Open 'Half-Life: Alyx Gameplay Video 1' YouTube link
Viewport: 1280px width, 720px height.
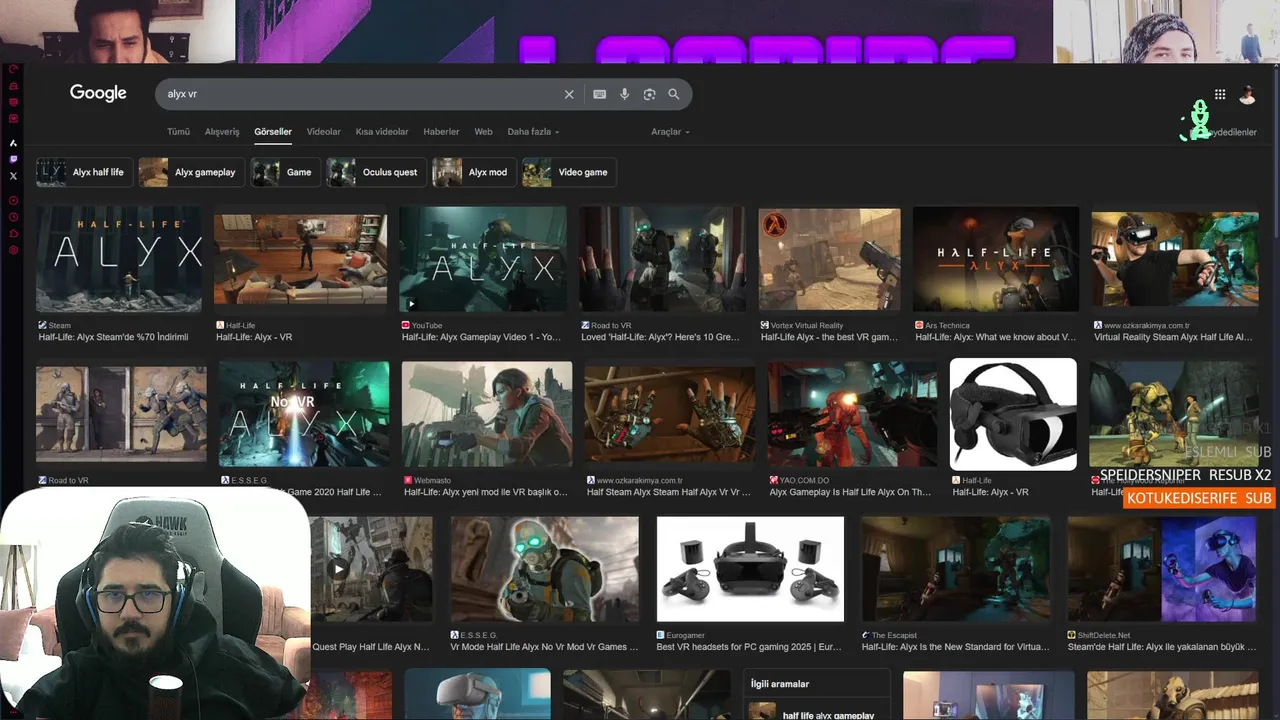483,337
